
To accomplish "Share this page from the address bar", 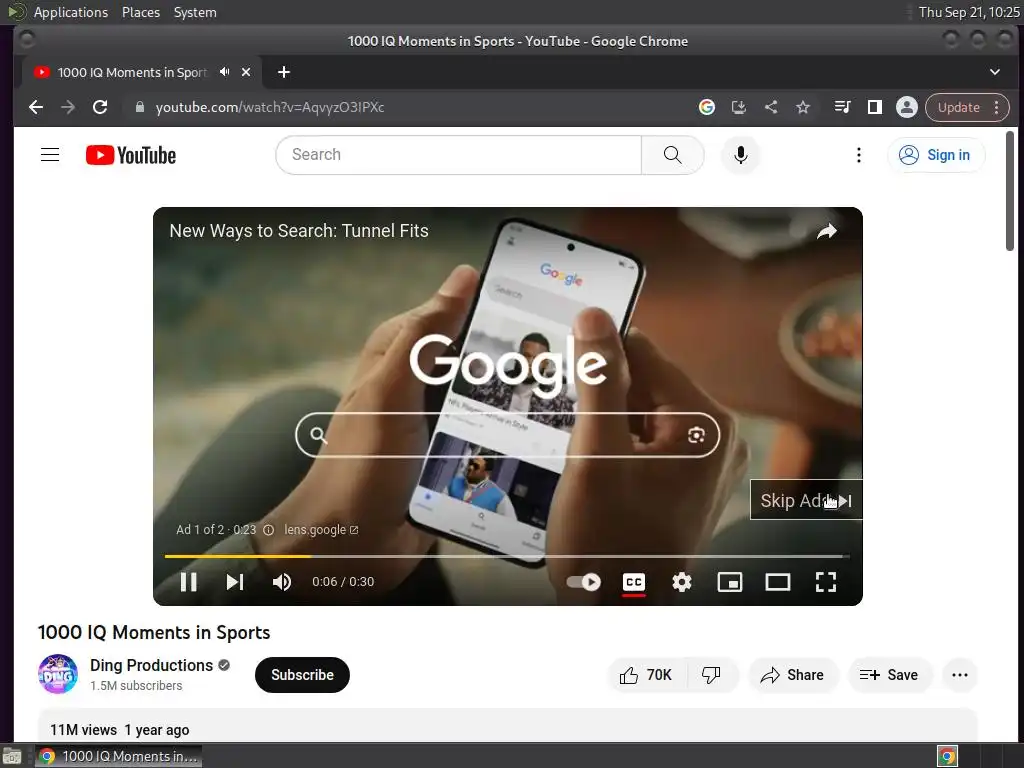I will coord(771,107).
